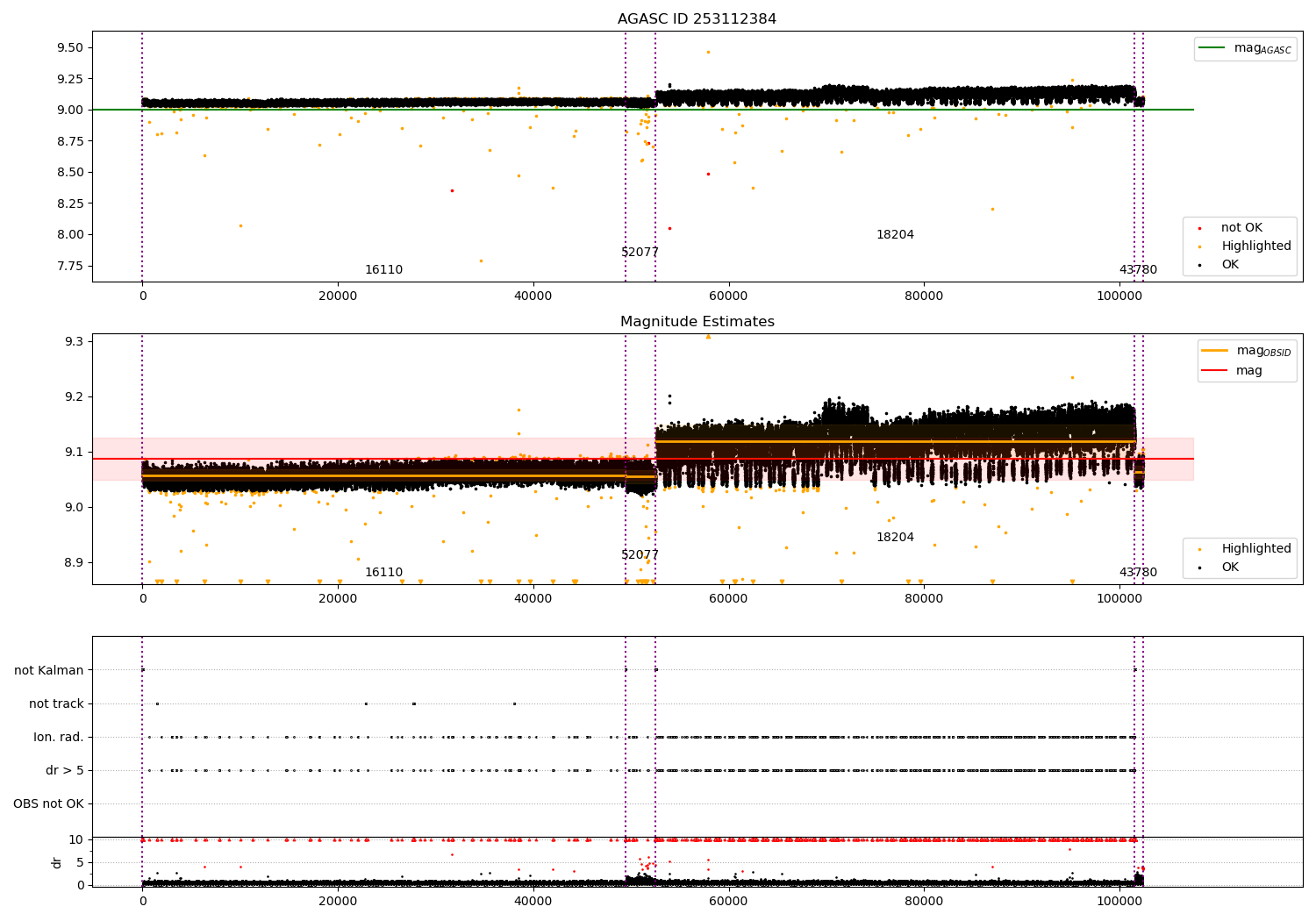Select "Highlighted" in the AGASC ID plot legend
Screen dimensions: 1316x921
pyautogui.click(x=1256, y=246)
